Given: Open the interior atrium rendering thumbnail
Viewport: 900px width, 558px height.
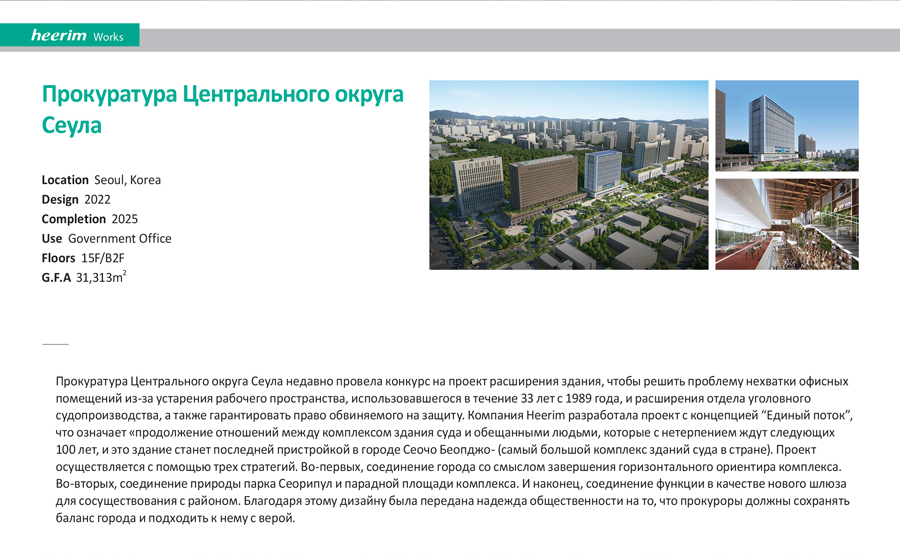Looking at the screenshot, I should (787, 224).
